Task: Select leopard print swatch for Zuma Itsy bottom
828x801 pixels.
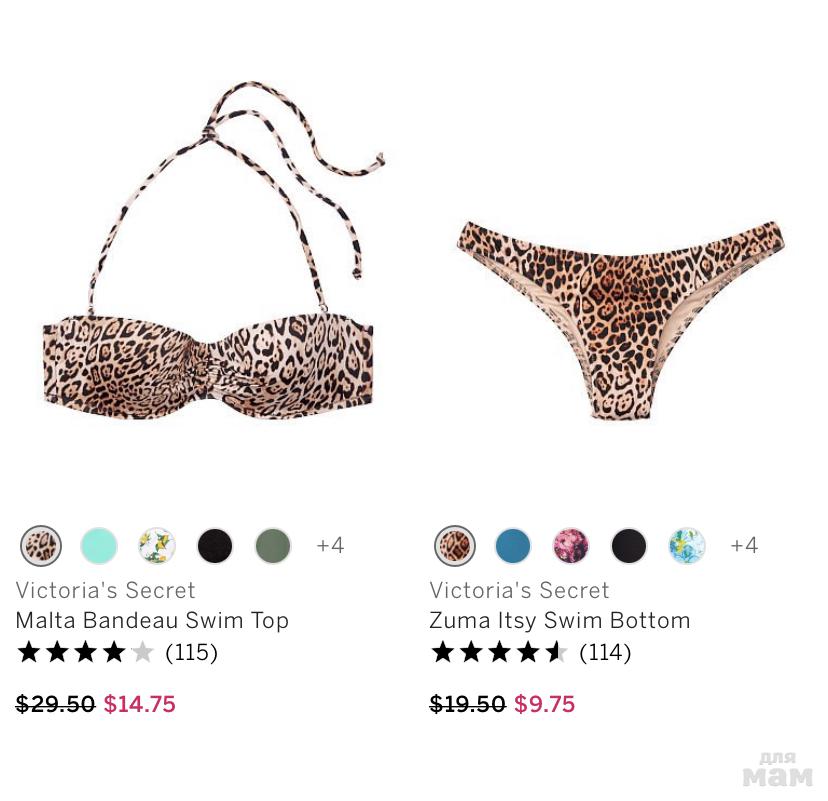Action: click(455, 545)
